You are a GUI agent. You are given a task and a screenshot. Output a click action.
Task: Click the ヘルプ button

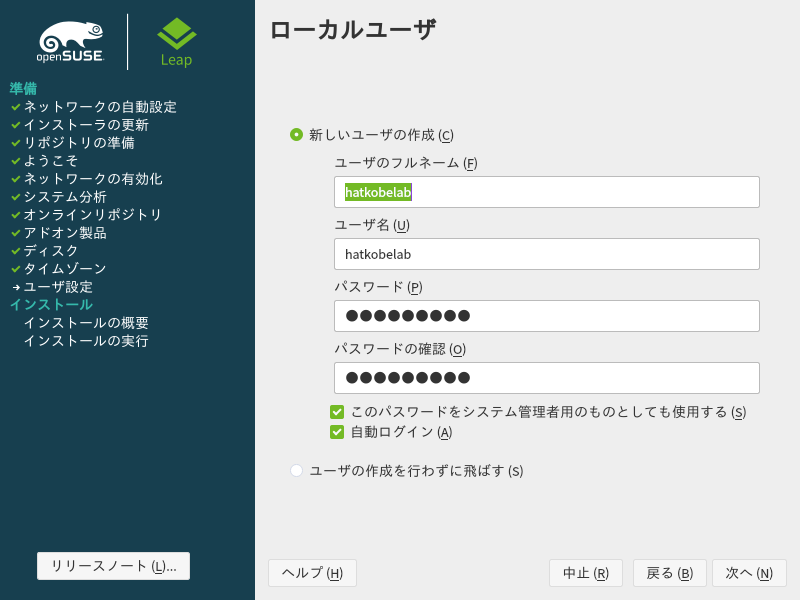tap(312, 572)
